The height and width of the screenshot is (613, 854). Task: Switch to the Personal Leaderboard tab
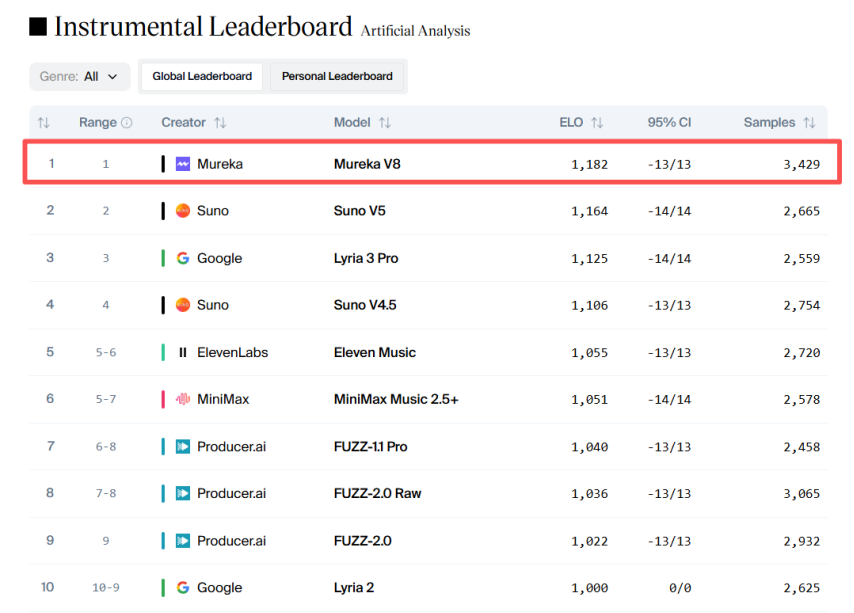coord(337,76)
